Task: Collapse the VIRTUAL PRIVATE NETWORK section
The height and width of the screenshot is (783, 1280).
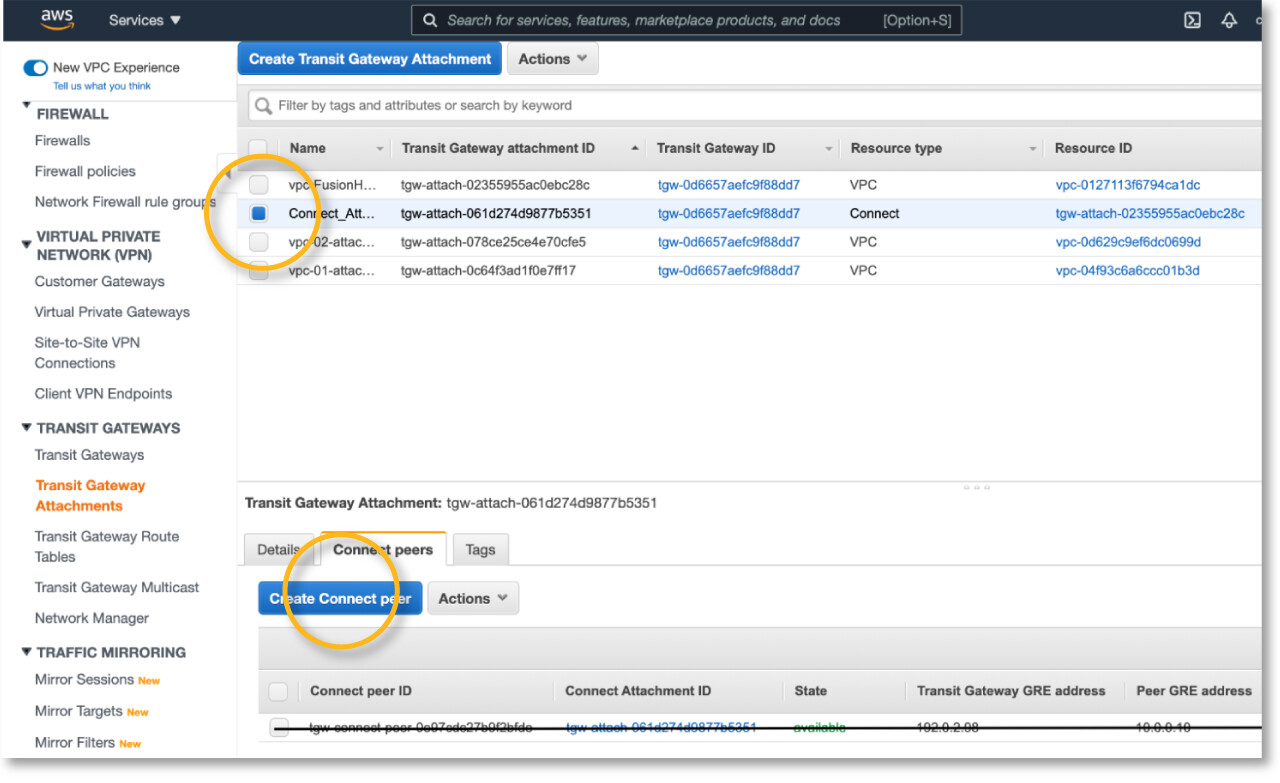Action: pyautogui.click(x=27, y=242)
